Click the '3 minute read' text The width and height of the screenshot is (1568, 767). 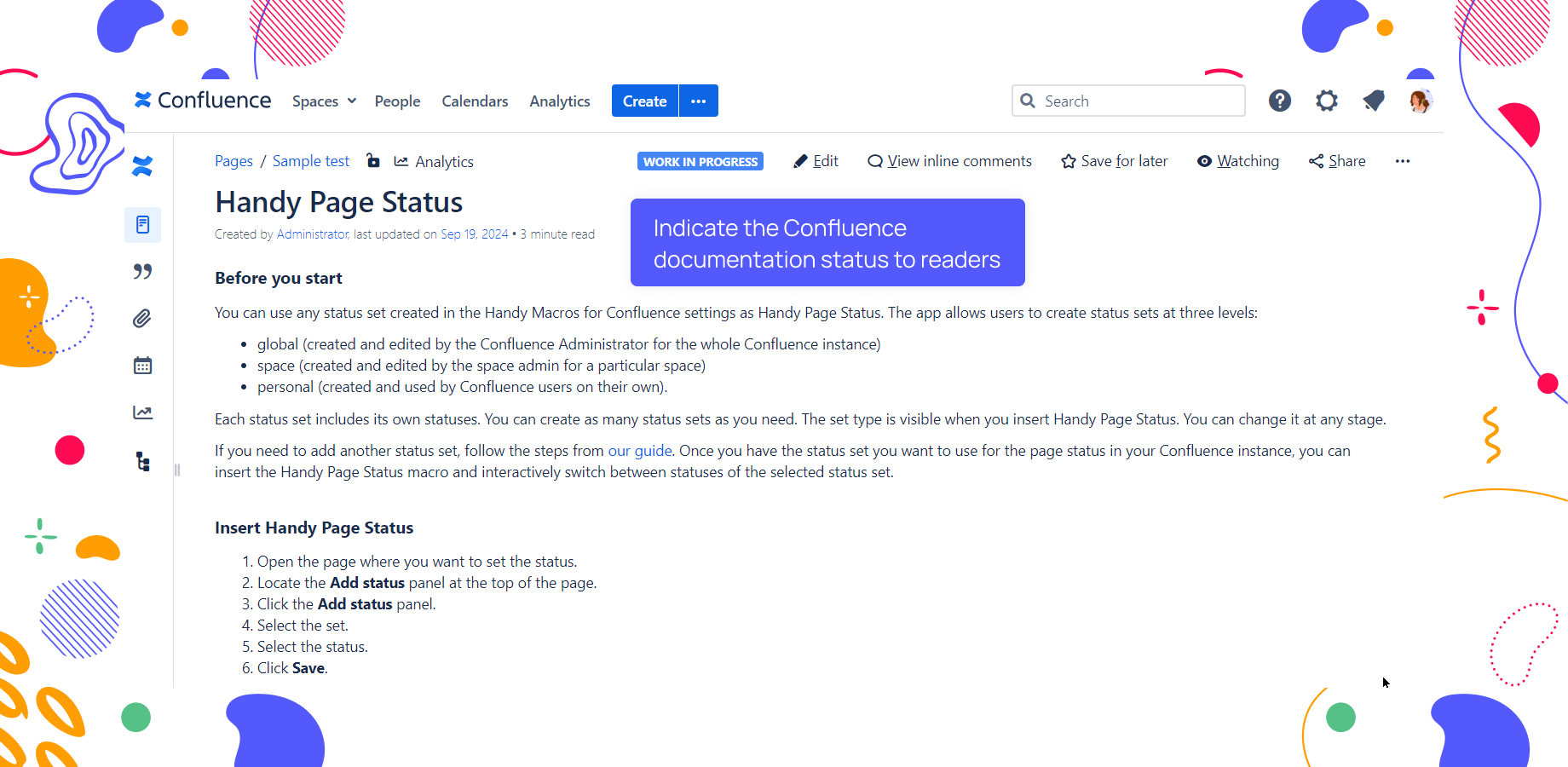557,234
